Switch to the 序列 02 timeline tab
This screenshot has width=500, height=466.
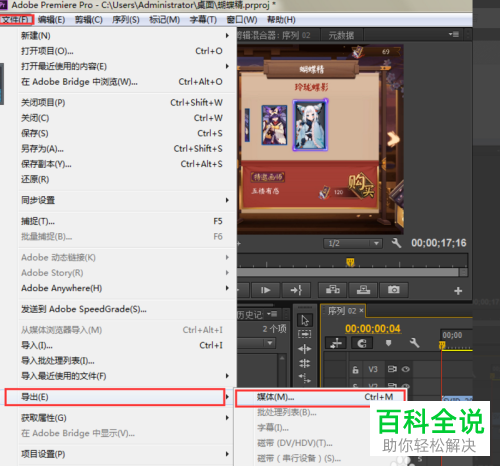[342, 311]
